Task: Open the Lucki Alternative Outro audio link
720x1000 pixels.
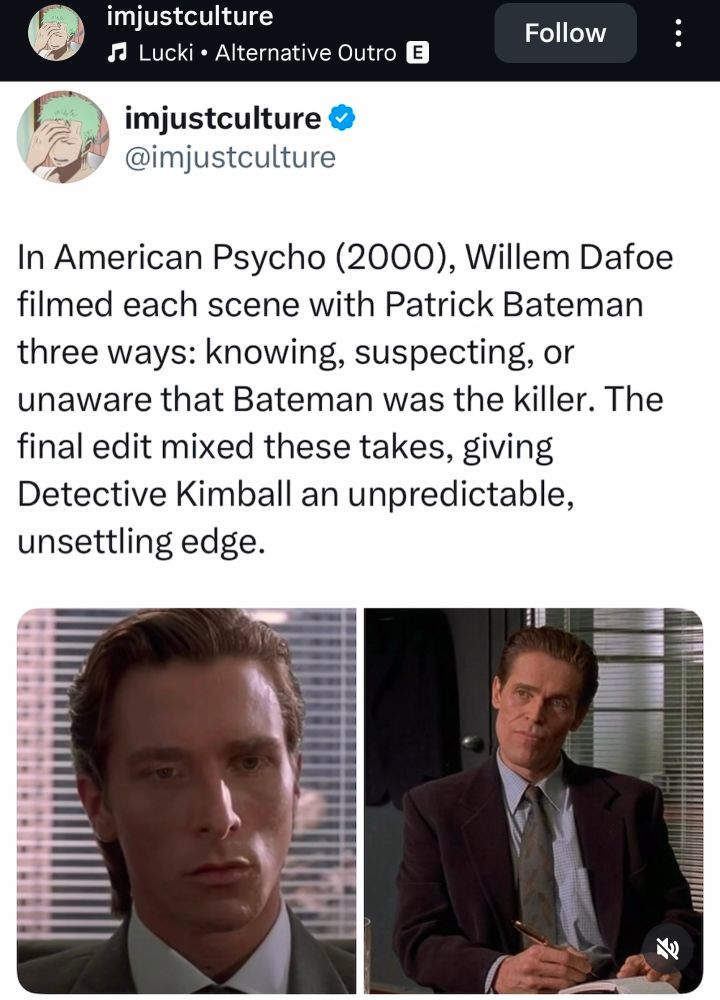Action: [x=267, y=53]
